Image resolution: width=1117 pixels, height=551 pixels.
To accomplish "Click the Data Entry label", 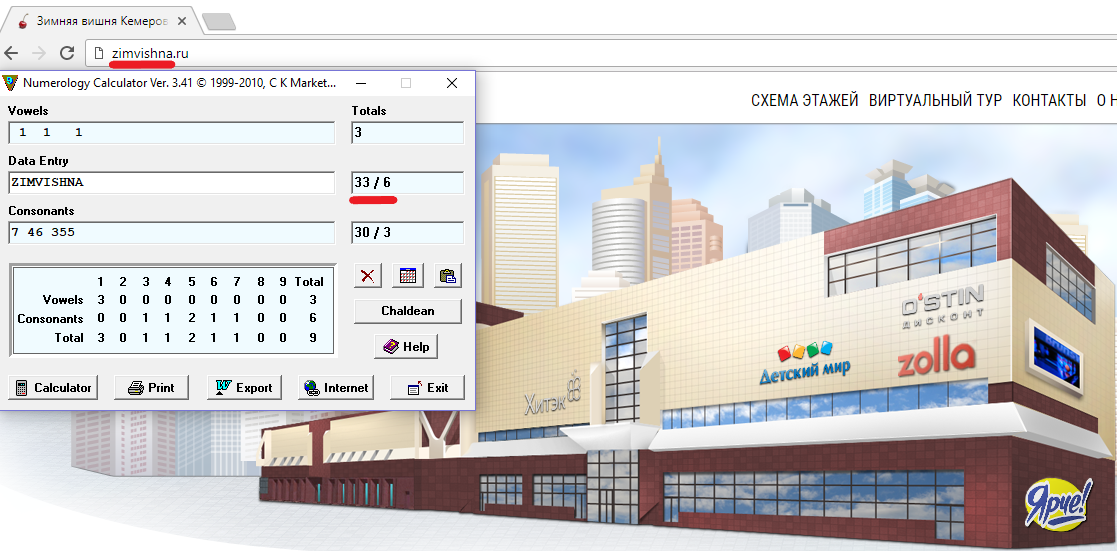I will click(x=38, y=161).
